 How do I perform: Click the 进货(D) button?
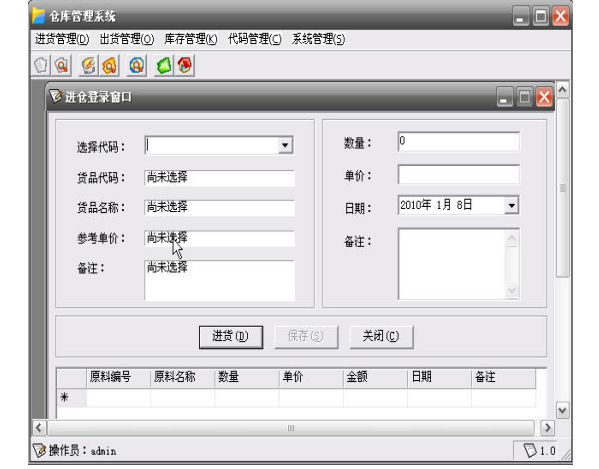click(x=231, y=337)
